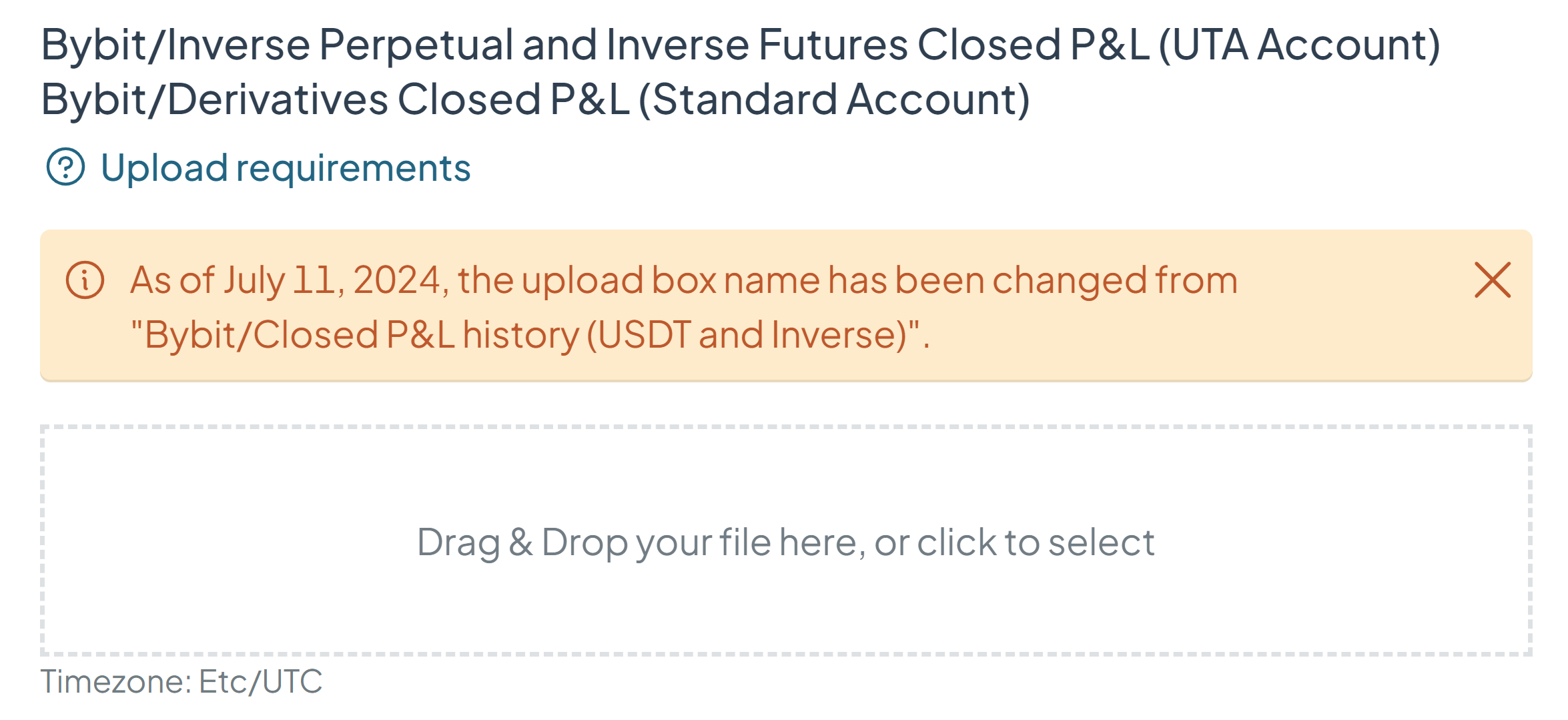The image size is (1568, 720).
Task: Click the Timezone: Etc/UTC label
Action: [x=181, y=681]
